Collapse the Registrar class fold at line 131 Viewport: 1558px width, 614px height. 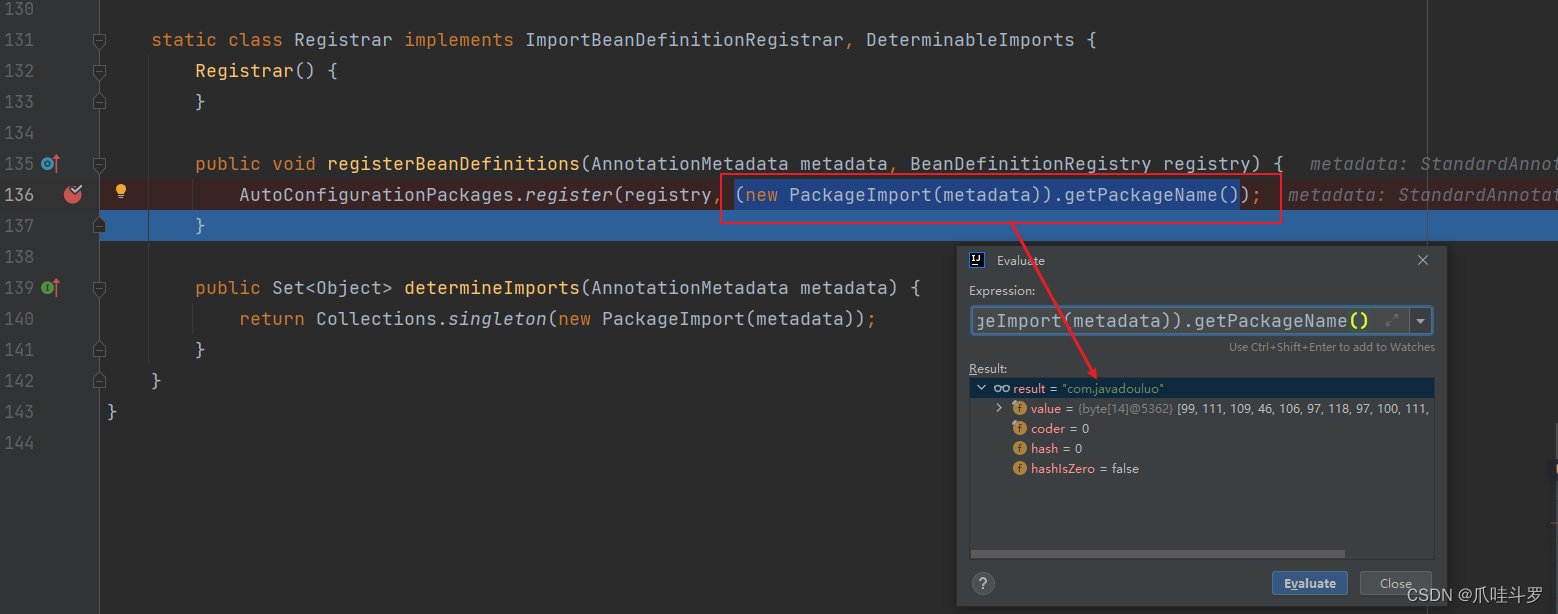pyautogui.click(x=99, y=41)
